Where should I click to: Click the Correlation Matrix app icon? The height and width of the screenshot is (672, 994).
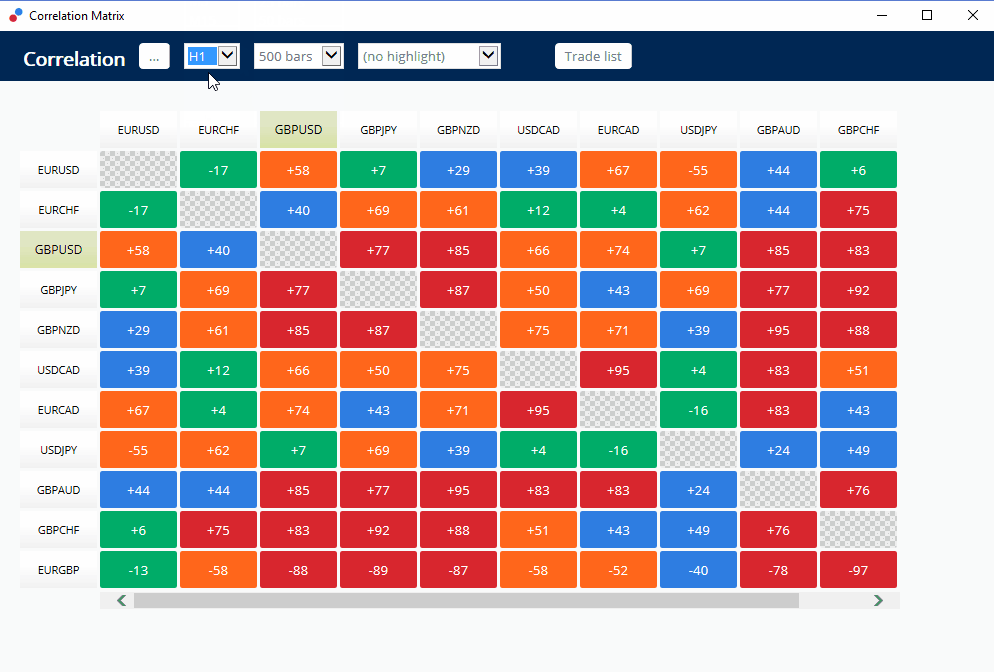click(15, 15)
